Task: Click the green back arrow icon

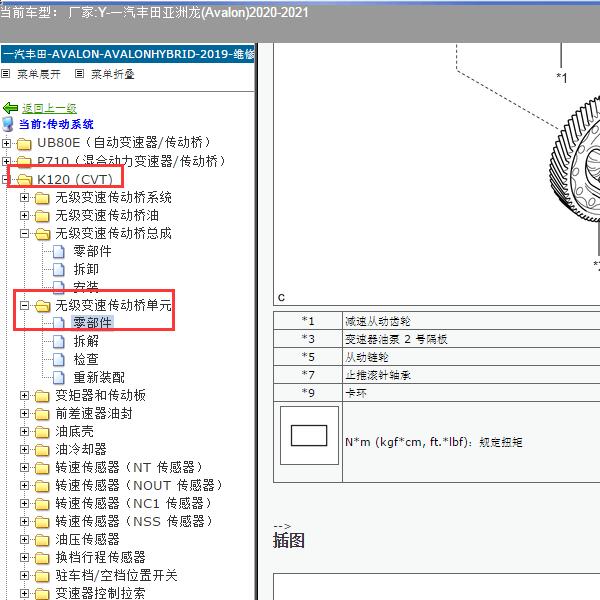Action: tap(10, 108)
